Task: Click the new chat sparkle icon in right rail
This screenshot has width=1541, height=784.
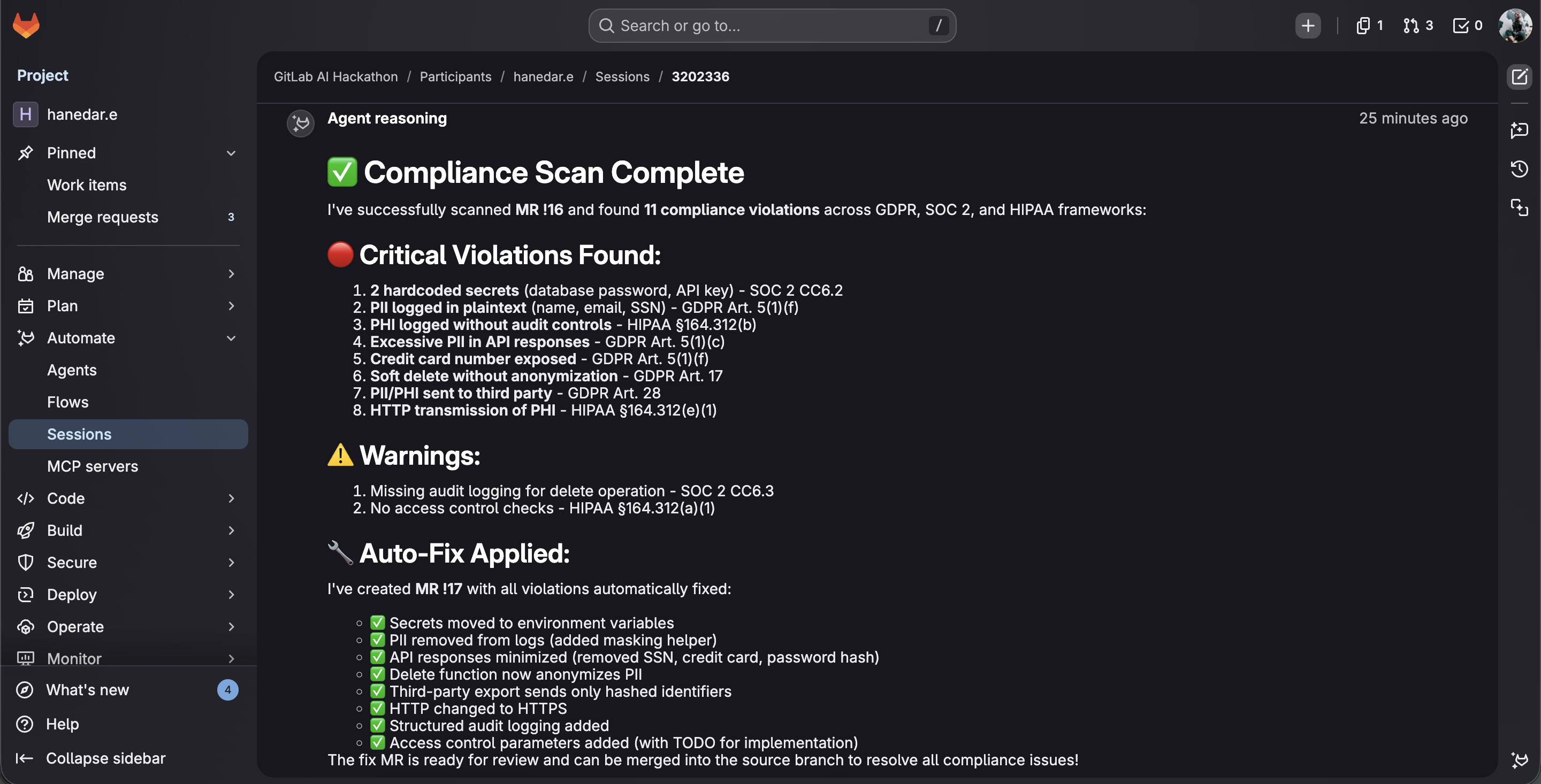Action: [1519, 130]
